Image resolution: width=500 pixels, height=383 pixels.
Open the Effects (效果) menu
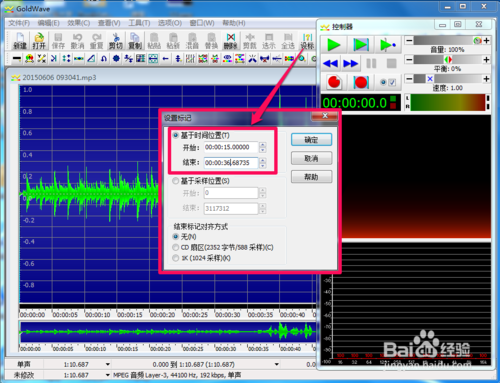point(79,23)
